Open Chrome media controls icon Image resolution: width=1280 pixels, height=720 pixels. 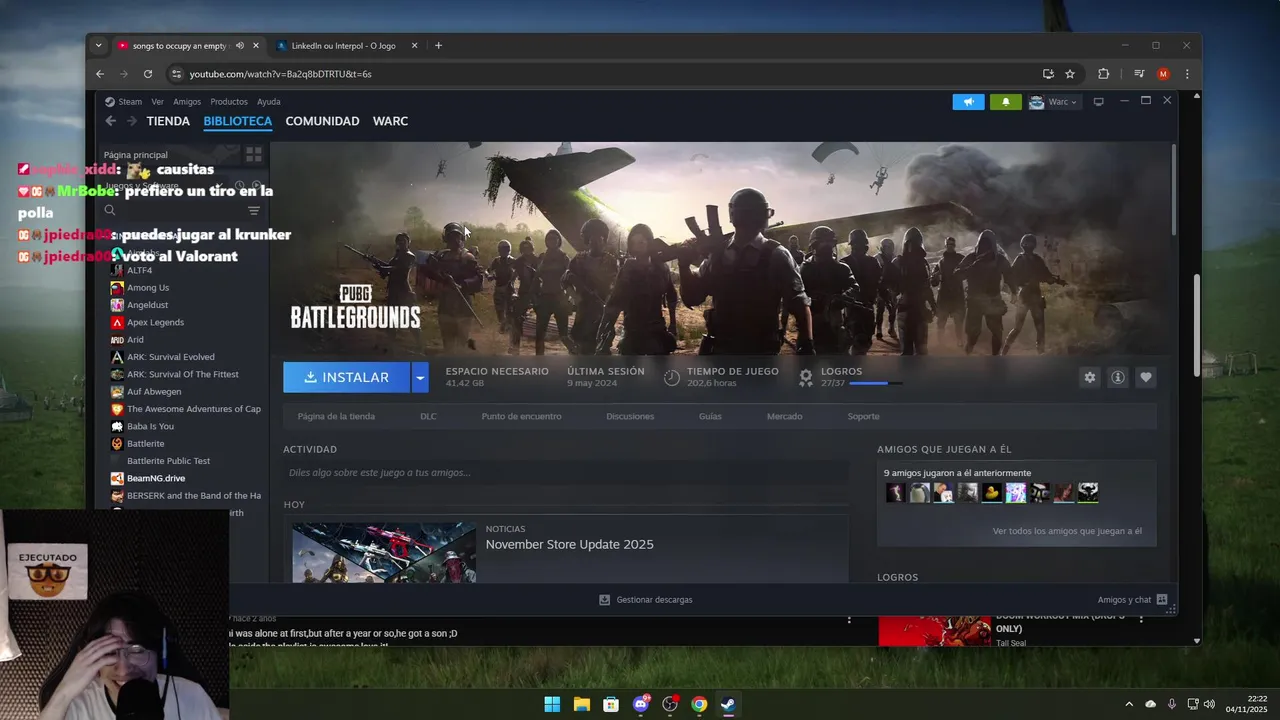click(x=1139, y=74)
